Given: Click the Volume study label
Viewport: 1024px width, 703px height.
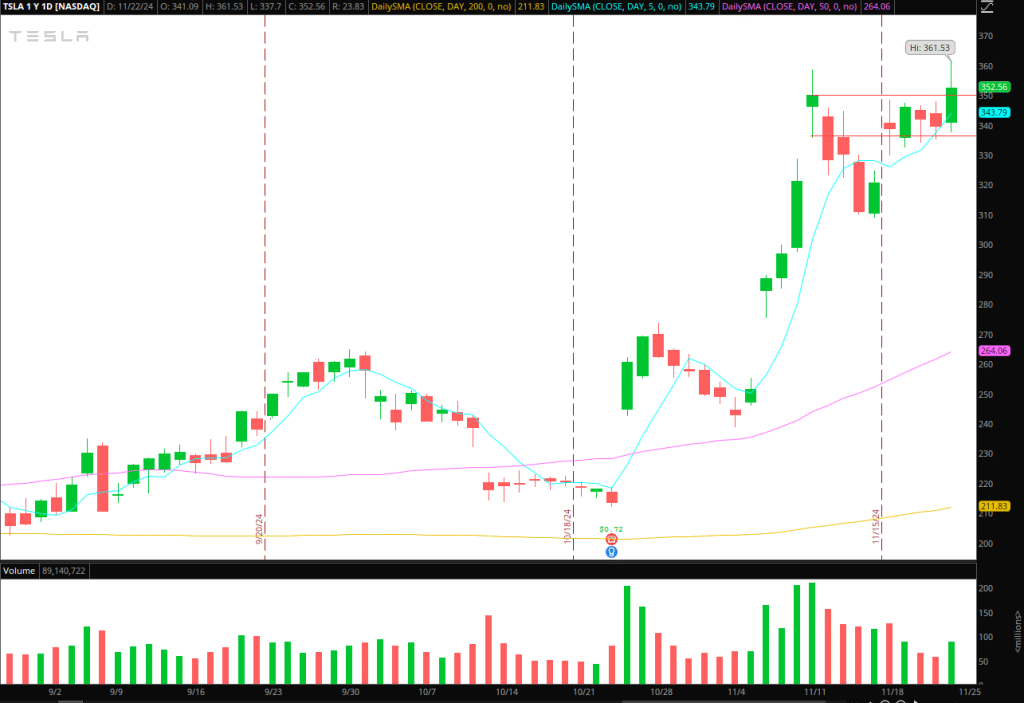Looking at the screenshot, I should click(x=19, y=571).
